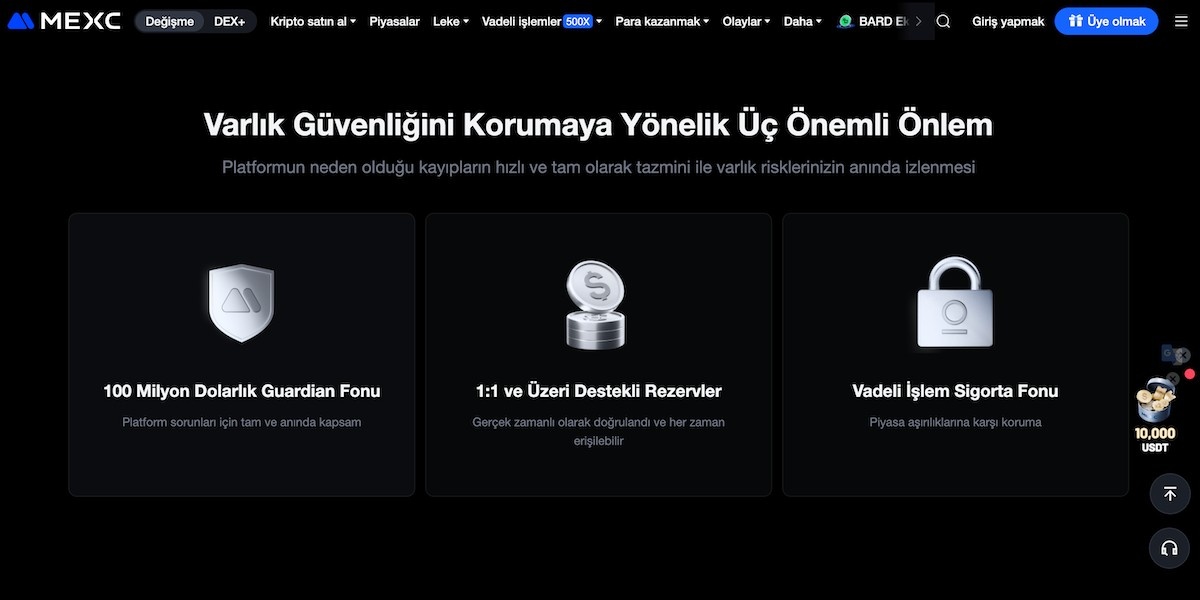This screenshot has height=600, width=1200.
Task: Open Giriş yapmak to log in
Action: (x=1008, y=20)
